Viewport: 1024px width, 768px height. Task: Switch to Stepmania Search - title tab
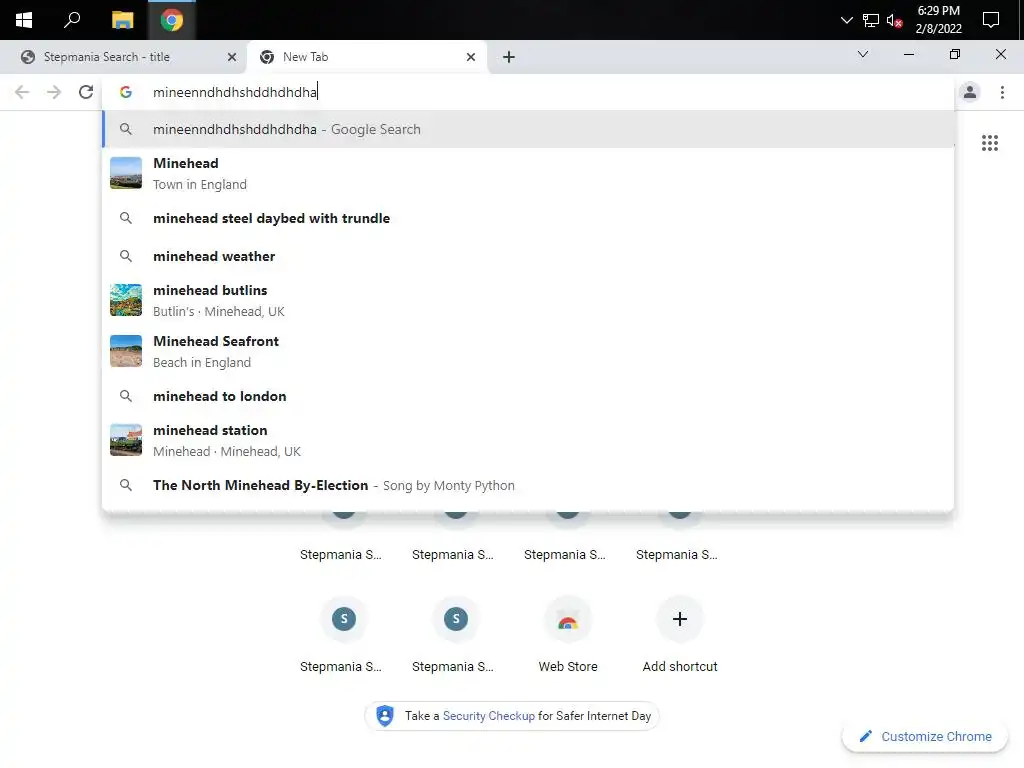pyautogui.click(x=124, y=57)
